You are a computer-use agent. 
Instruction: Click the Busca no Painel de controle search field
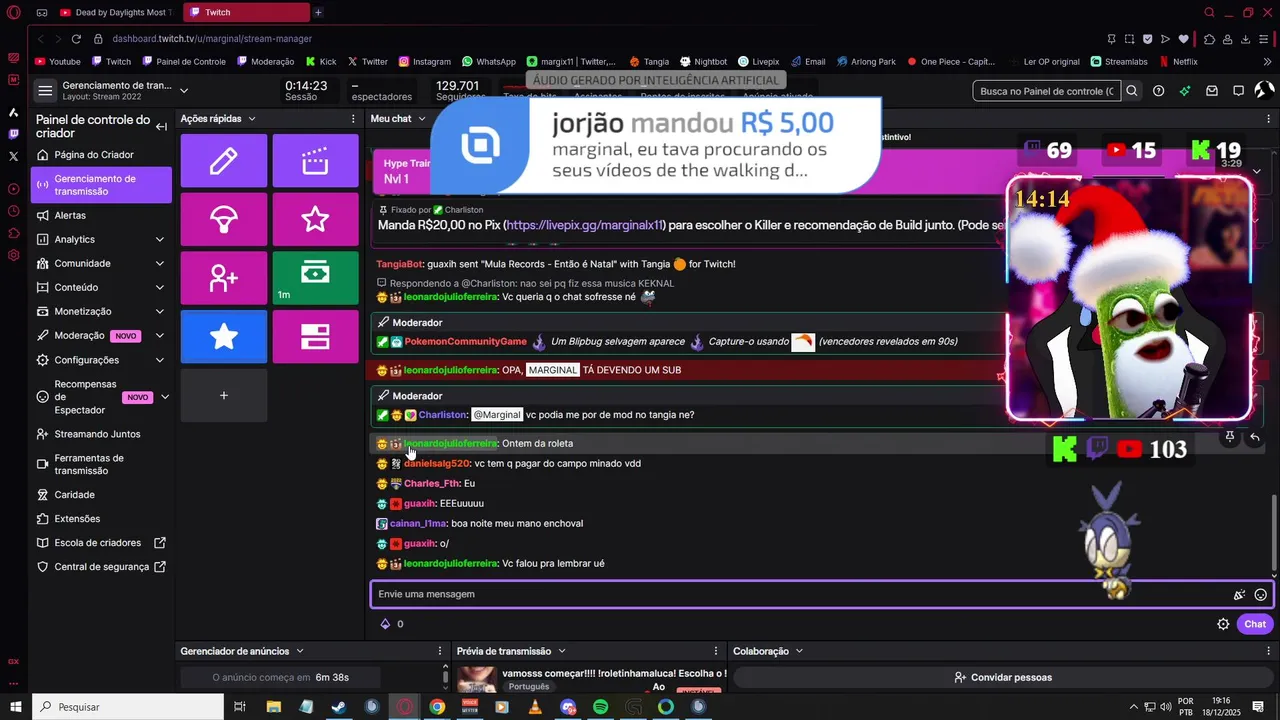point(1046,91)
